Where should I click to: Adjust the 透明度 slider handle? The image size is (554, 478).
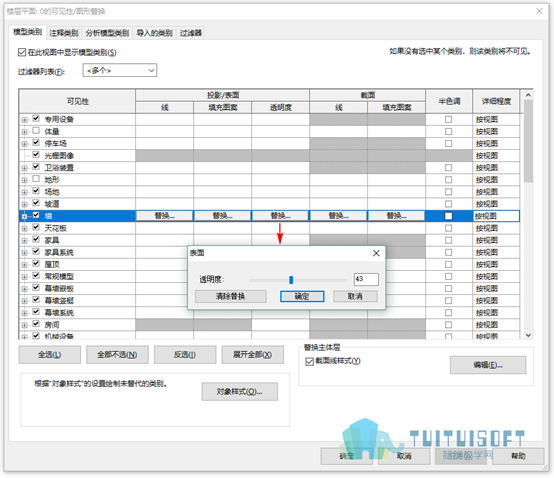(291, 280)
